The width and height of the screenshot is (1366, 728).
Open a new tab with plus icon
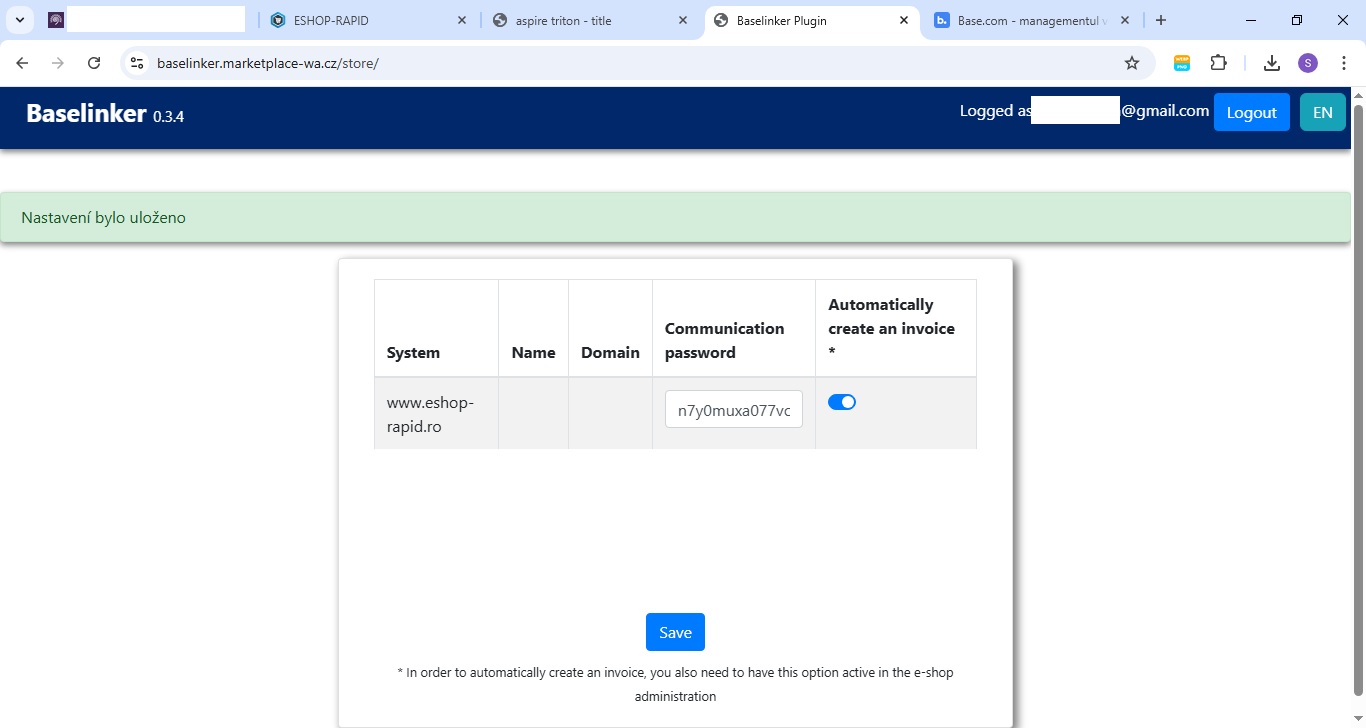click(1161, 20)
